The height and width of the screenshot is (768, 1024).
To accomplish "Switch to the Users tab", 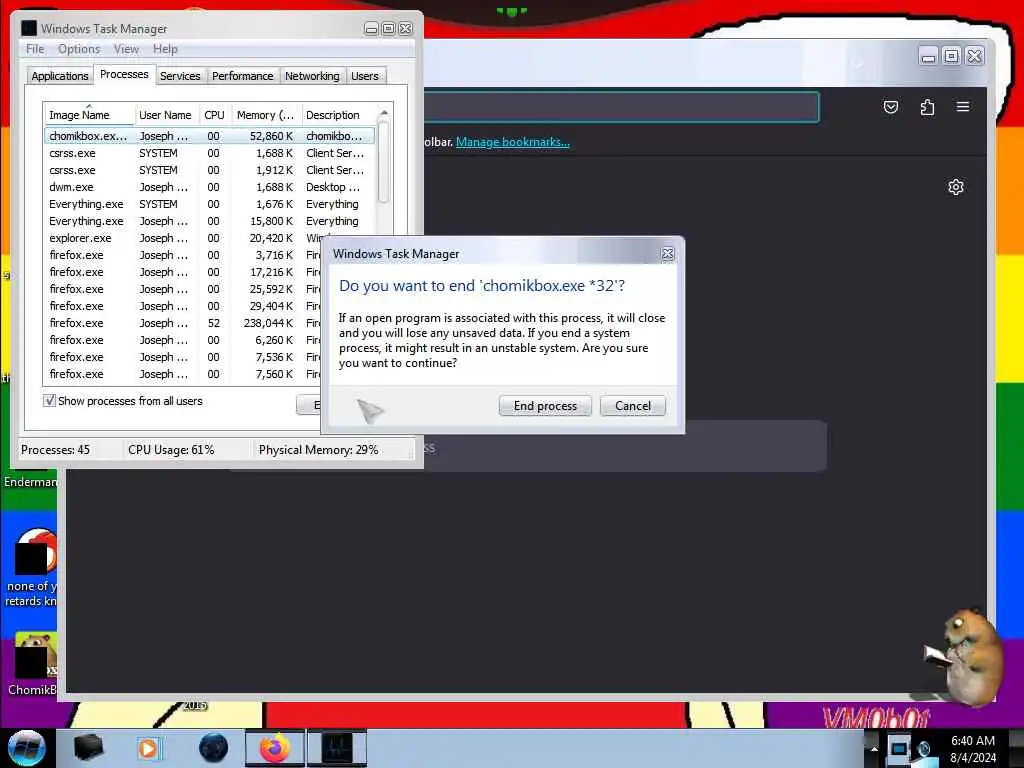I will coord(364,76).
